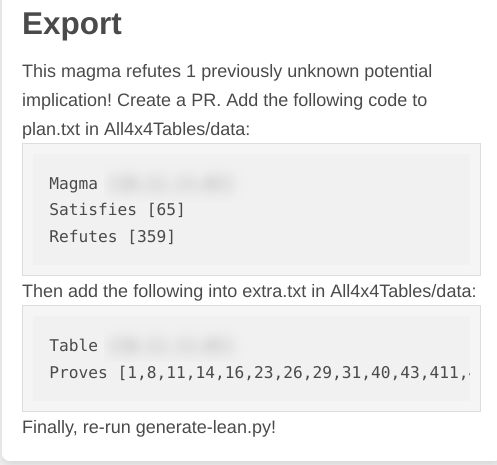Click the 'Create a PR' text
The height and width of the screenshot is (465, 497).
pyautogui.click(x=168, y=100)
